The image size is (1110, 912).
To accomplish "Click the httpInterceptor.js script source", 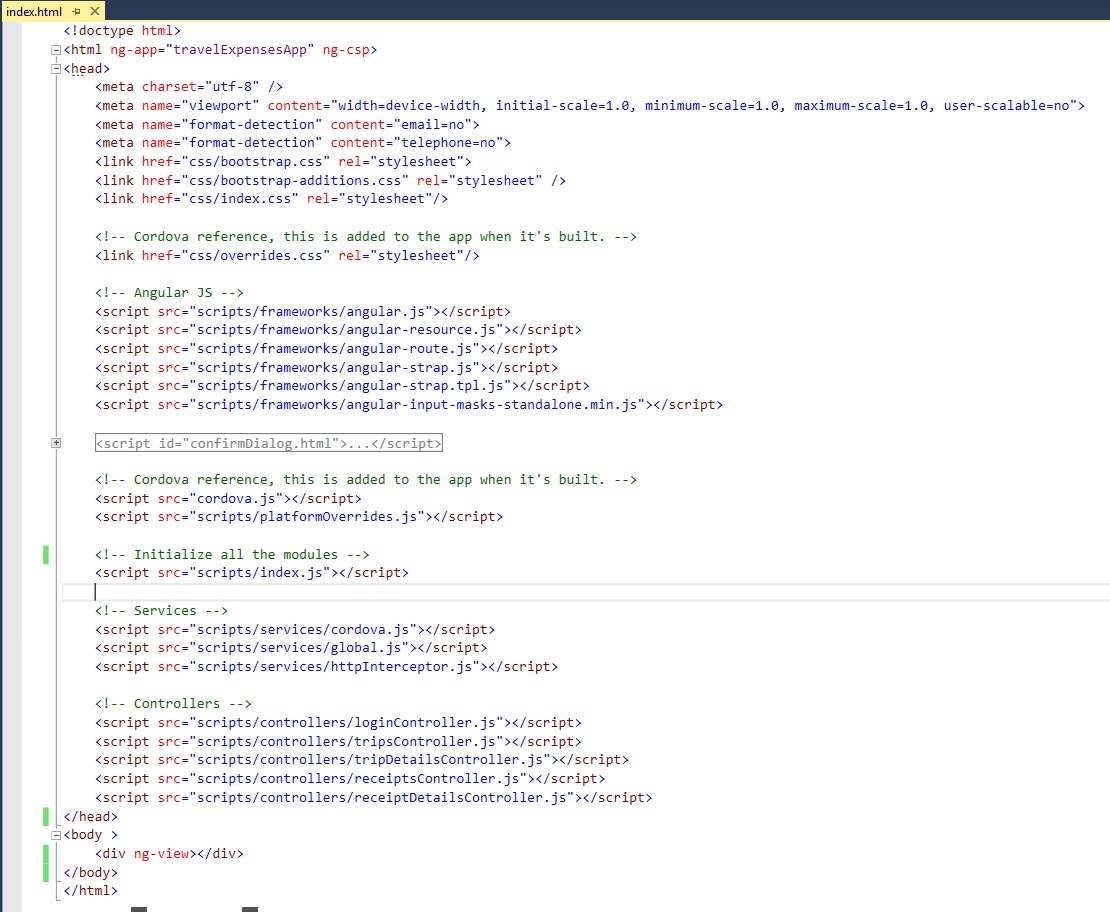I will tap(334, 667).
